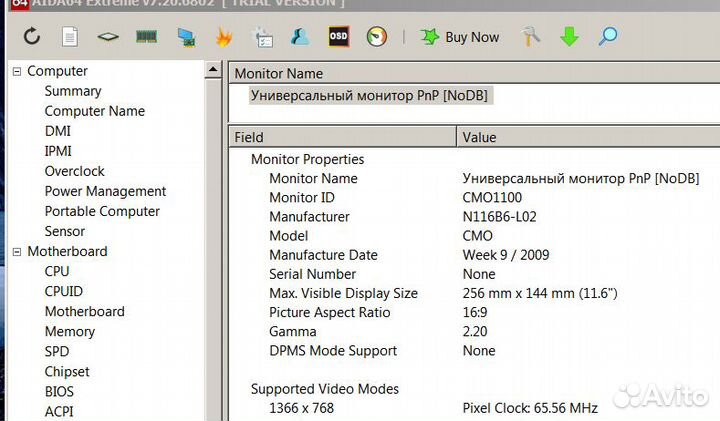720x421 pixels.
Task: Open the Sensor page
Action: (65, 231)
